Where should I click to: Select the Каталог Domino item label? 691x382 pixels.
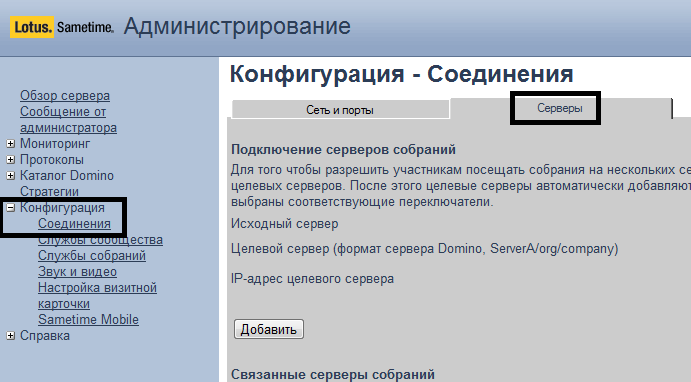[x=67, y=175]
